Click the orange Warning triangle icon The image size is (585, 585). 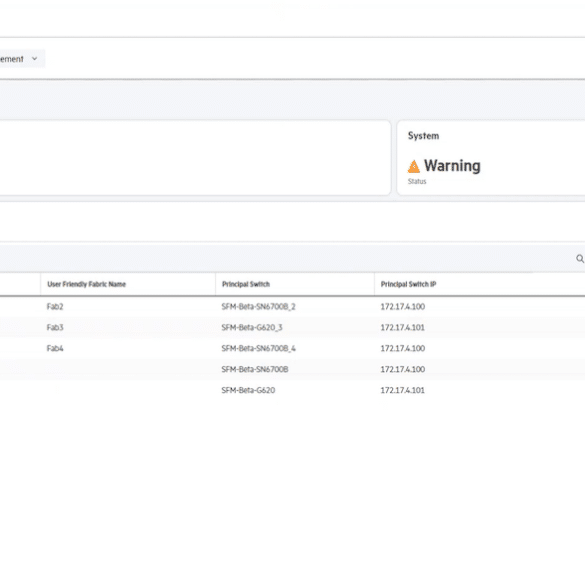pyautogui.click(x=413, y=166)
